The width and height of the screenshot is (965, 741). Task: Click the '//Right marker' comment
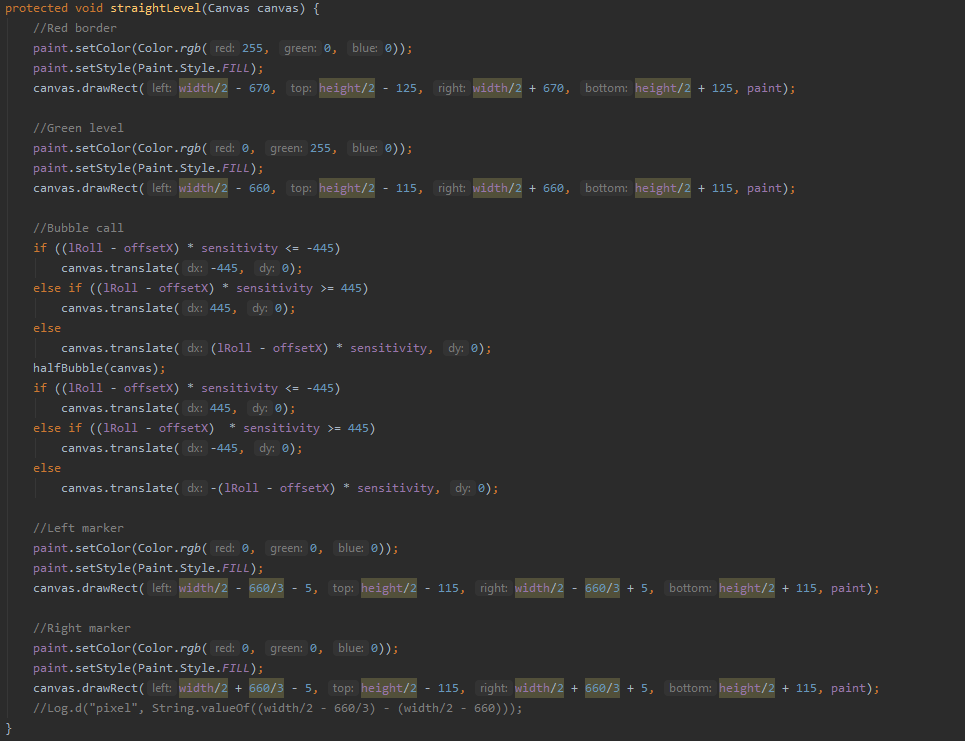82,628
